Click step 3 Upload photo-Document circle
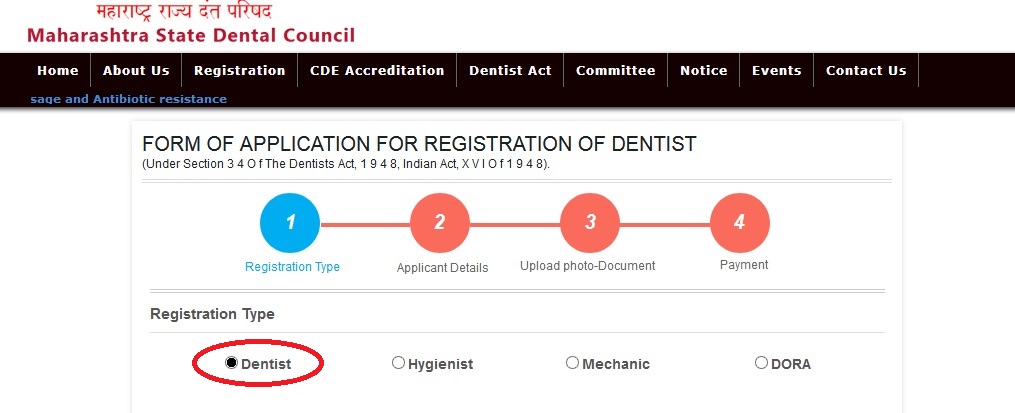The width and height of the screenshot is (1015, 413). [590, 223]
